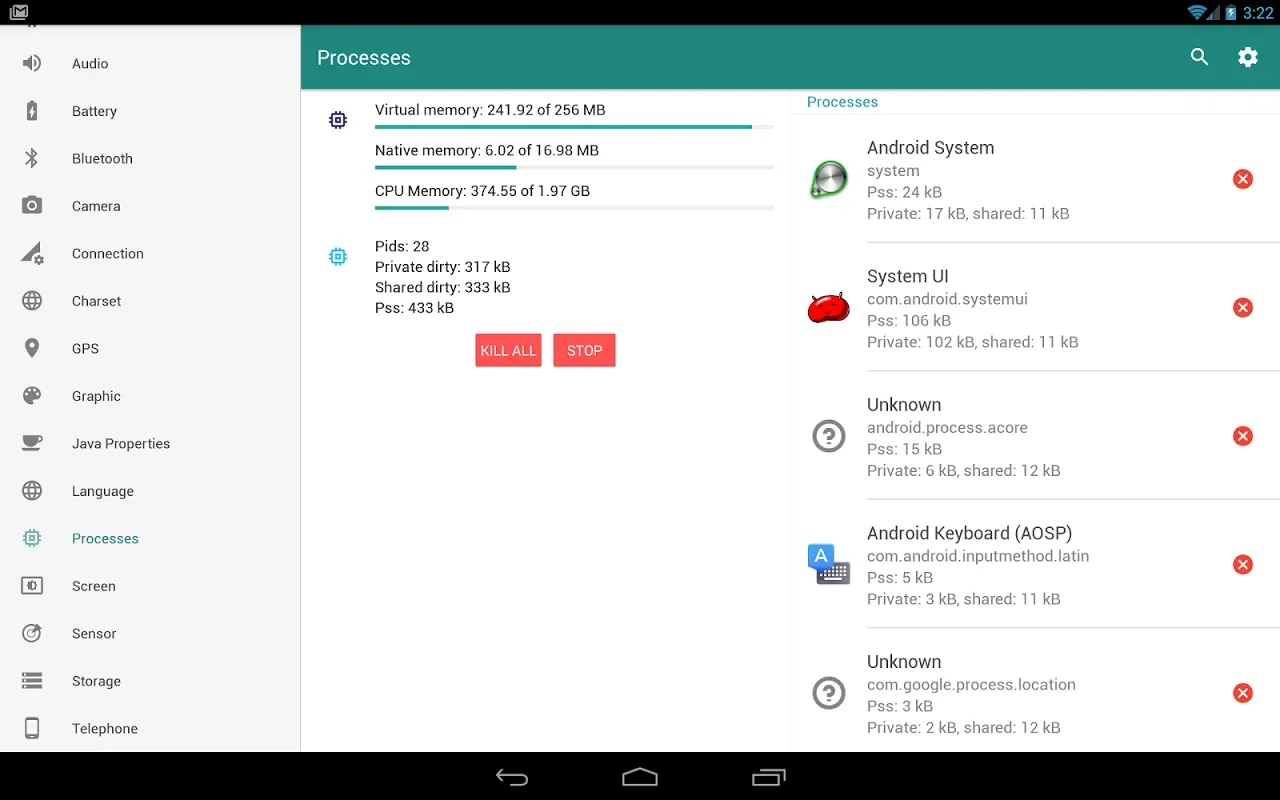The image size is (1280, 800).
Task: Click the Android Keyboard app icon
Action: (x=828, y=564)
